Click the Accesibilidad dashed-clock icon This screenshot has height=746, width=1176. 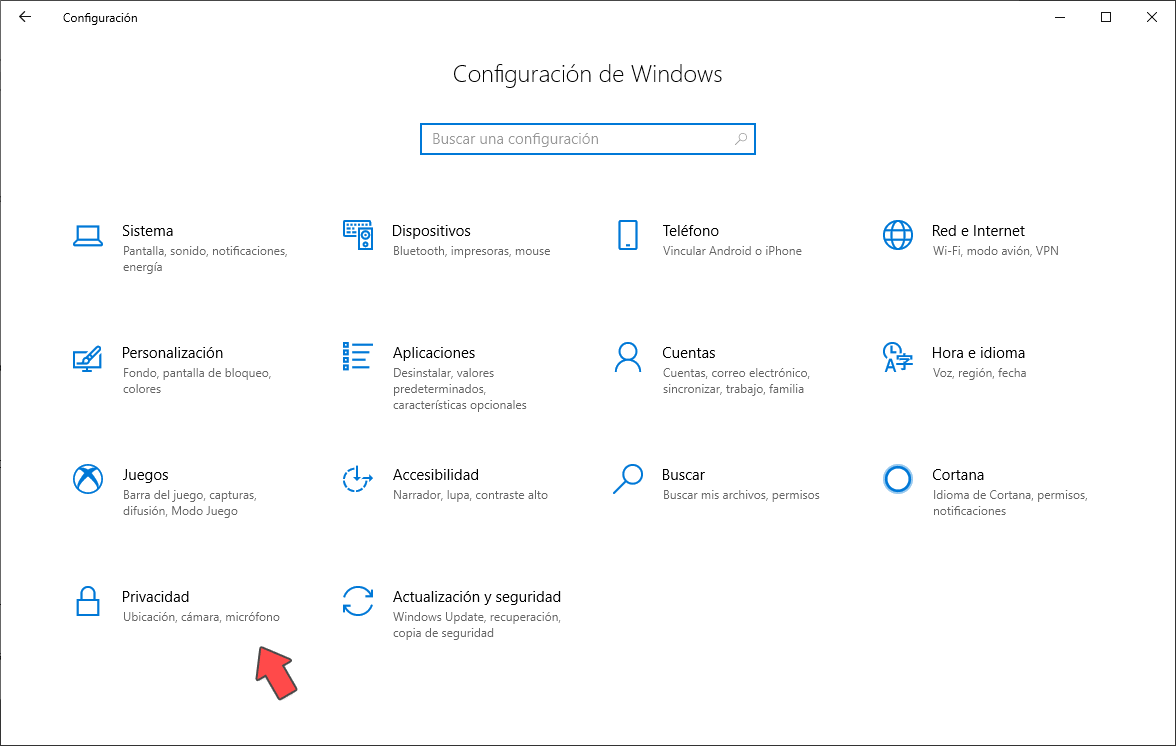[x=358, y=479]
